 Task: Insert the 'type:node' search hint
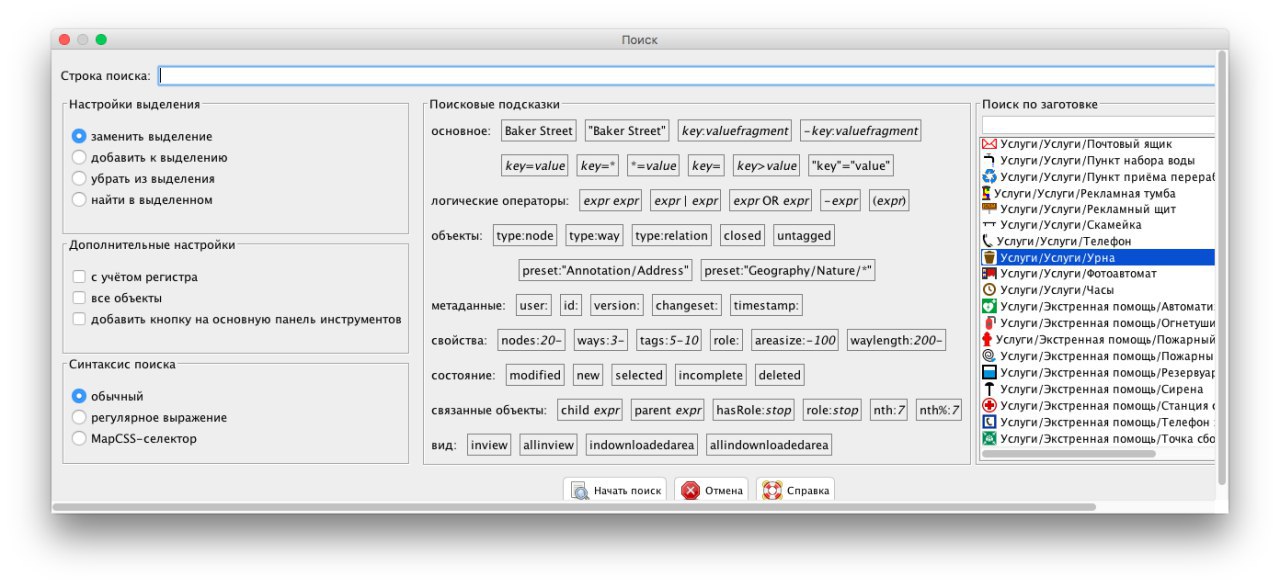point(525,236)
